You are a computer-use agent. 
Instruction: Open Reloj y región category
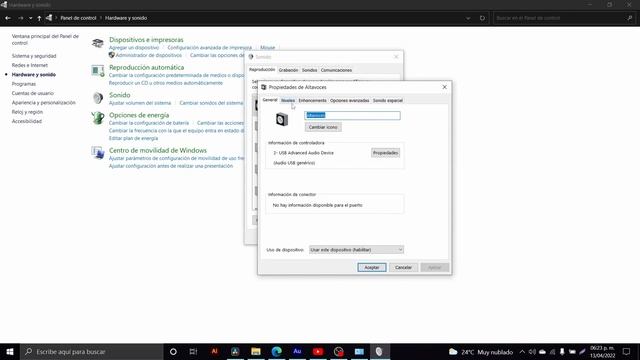[27, 112]
